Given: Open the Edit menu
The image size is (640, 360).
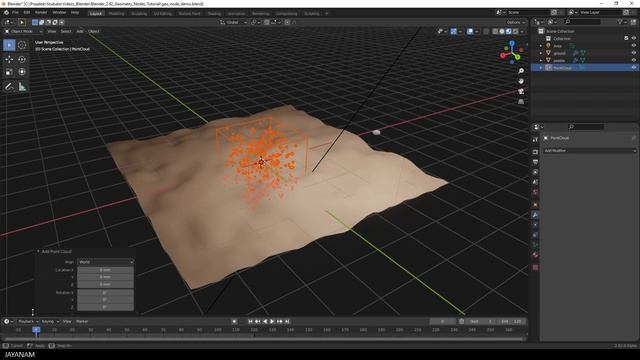Looking at the screenshot, I should (x=27, y=13).
